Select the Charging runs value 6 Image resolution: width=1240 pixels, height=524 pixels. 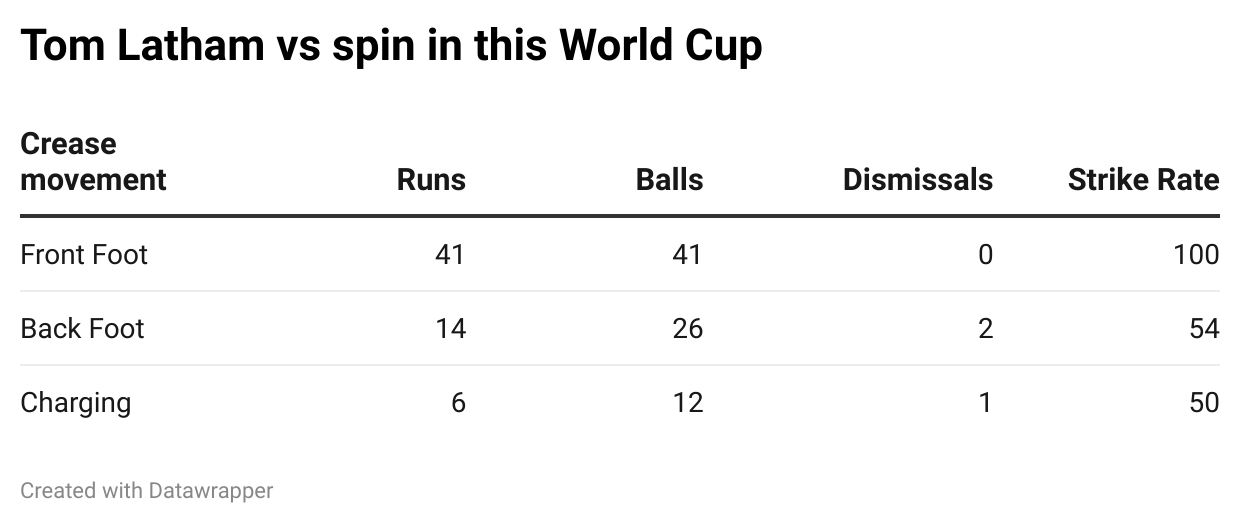[458, 403]
